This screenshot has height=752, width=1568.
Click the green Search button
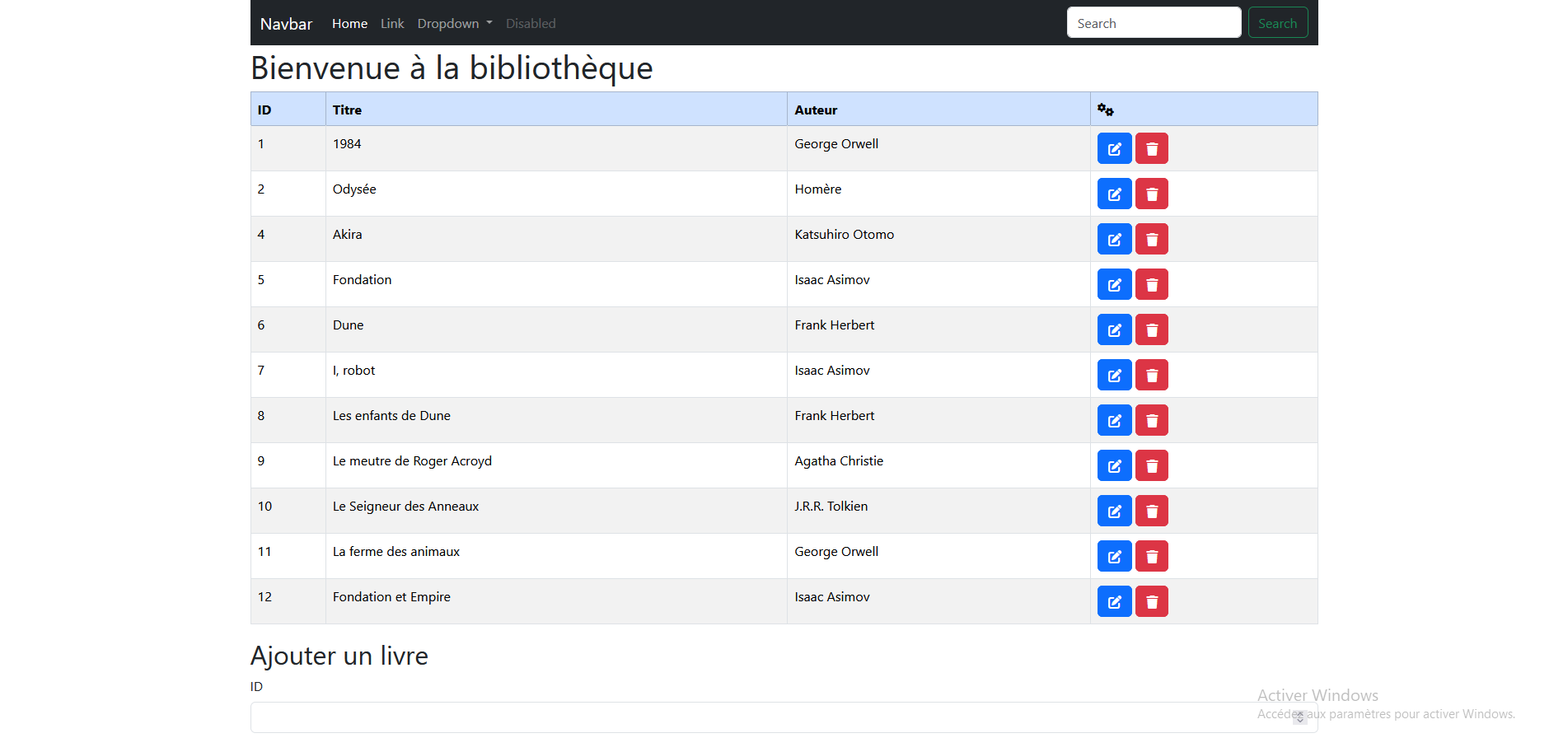coord(1277,23)
